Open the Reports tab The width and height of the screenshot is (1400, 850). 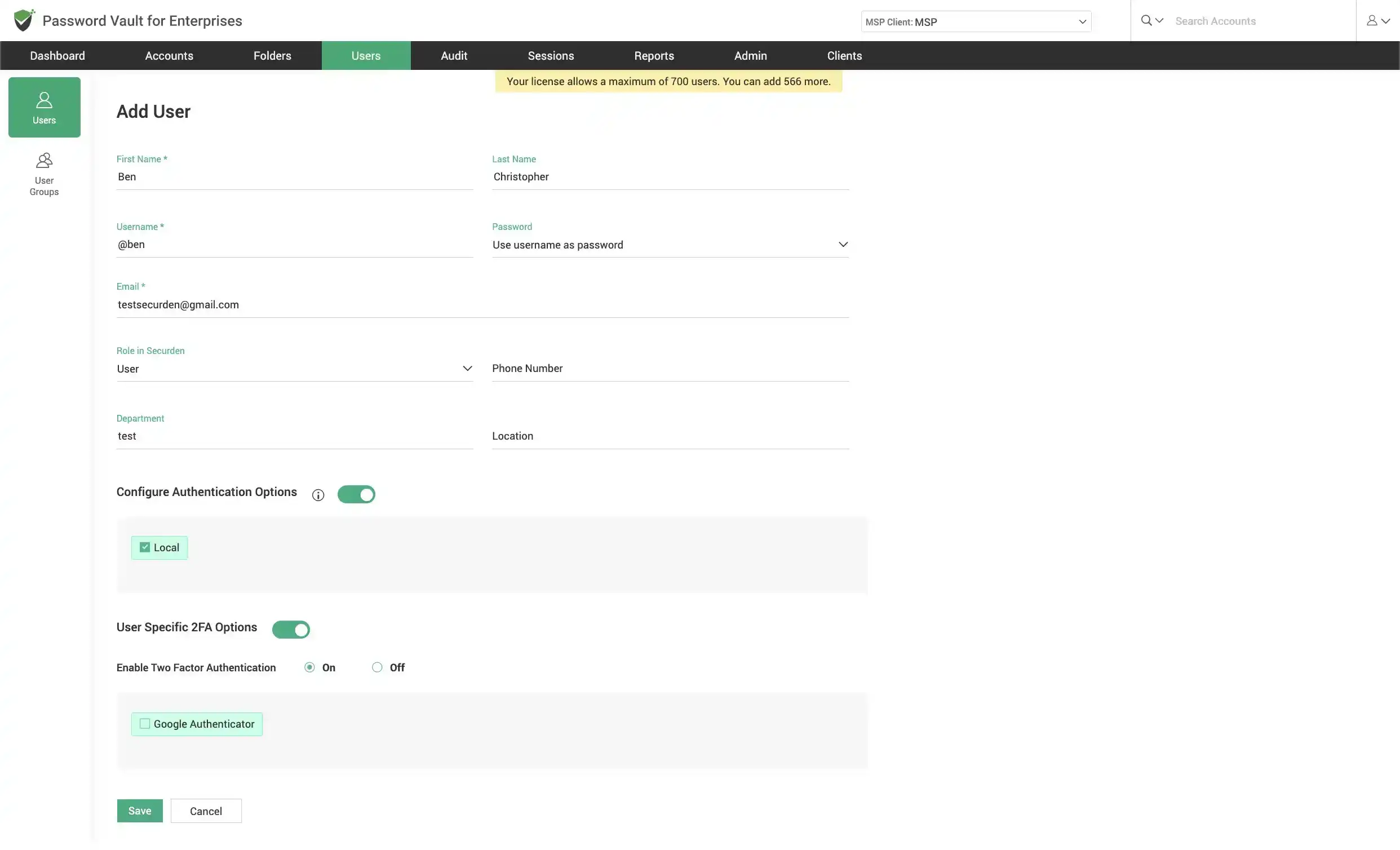click(x=654, y=56)
